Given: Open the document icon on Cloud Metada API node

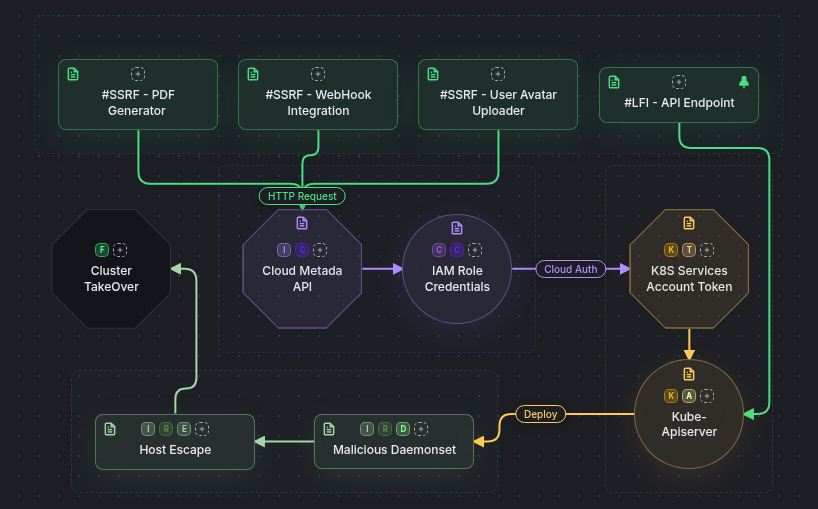Looking at the screenshot, I should pyautogui.click(x=302, y=223).
